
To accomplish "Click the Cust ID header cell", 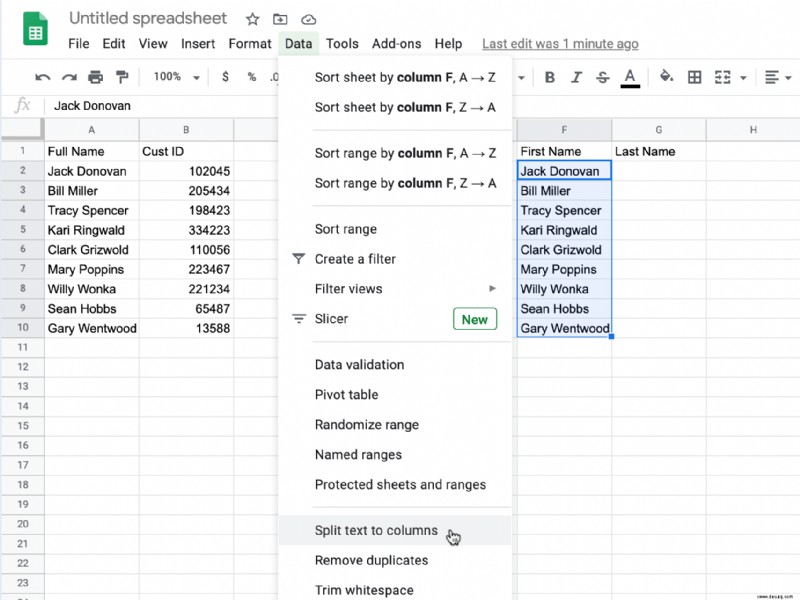I will coord(186,152).
